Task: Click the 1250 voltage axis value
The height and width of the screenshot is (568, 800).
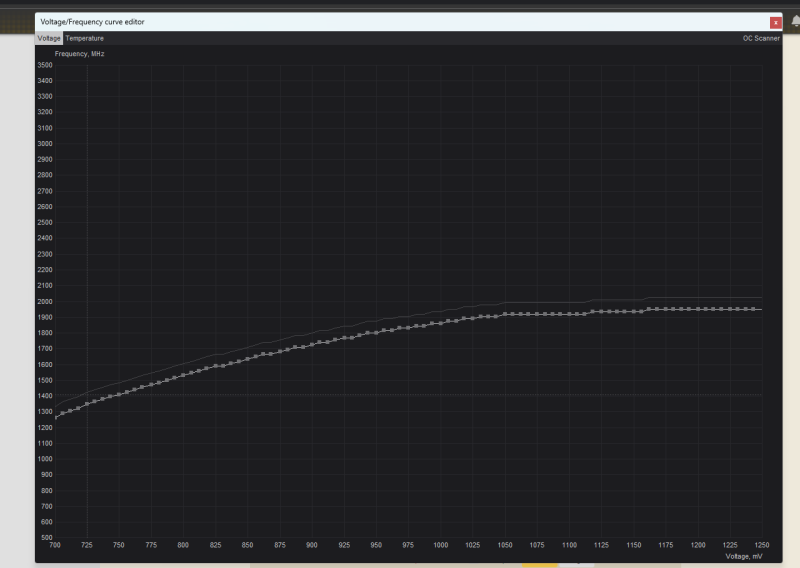Action: [x=762, y=545]
